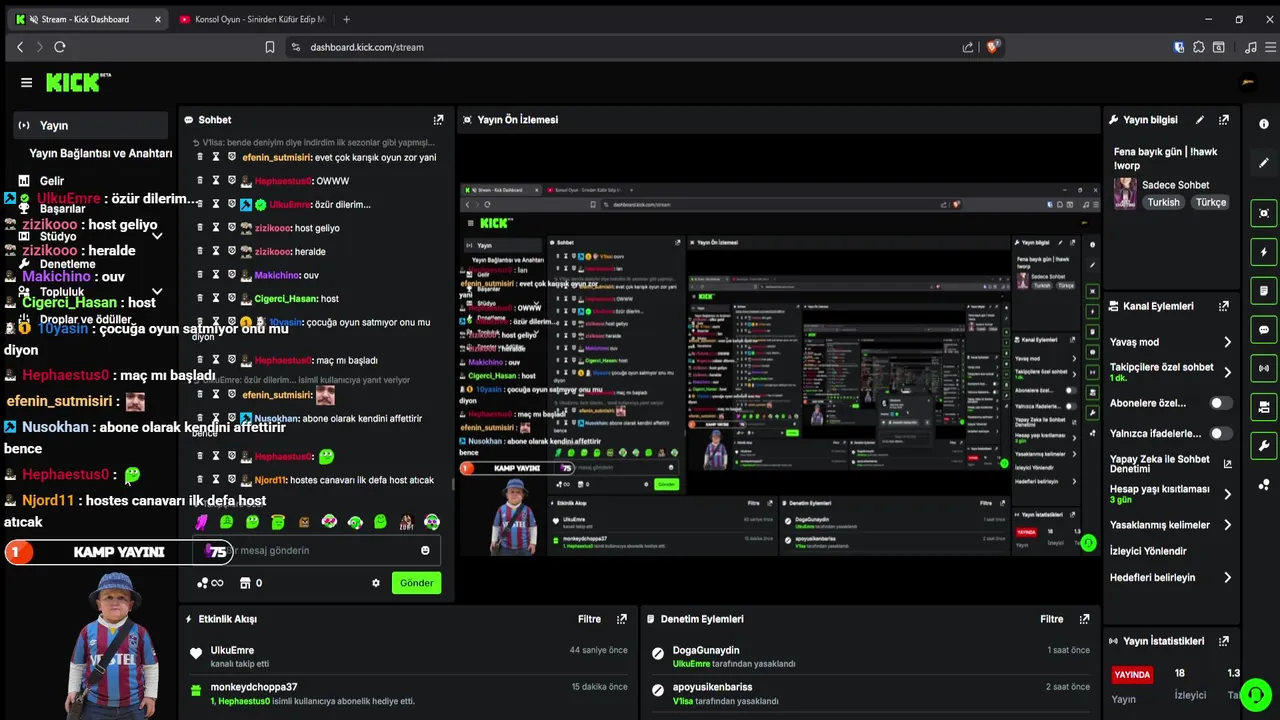Toggle the lightning bolt panel icon
Image resolution: width=1280 pixels, height=720 pixels.
1264,253
